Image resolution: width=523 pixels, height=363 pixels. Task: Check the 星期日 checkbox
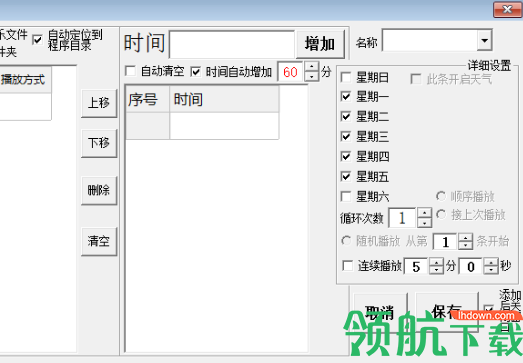point(346,78)
